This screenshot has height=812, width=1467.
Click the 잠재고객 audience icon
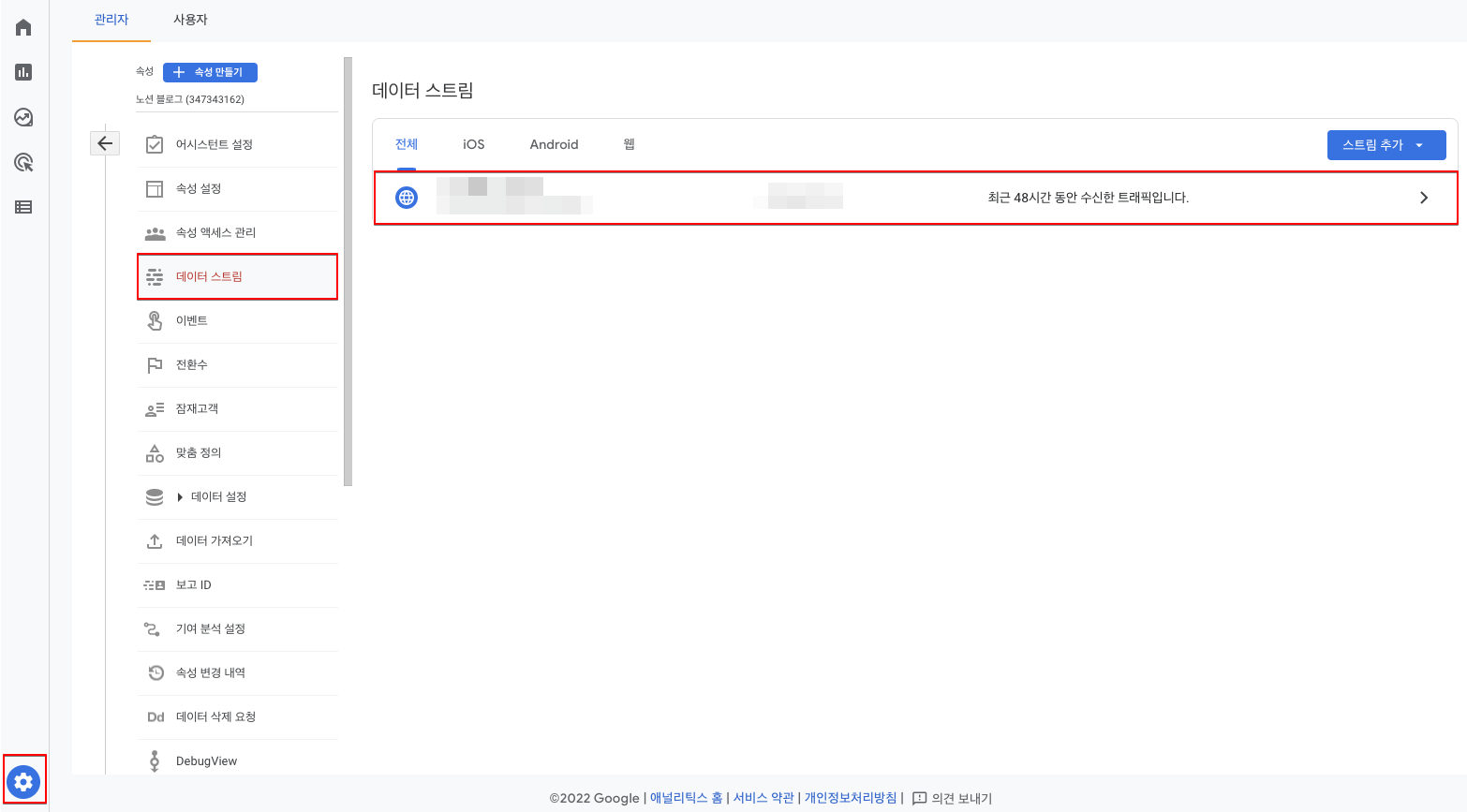point(155,408)
